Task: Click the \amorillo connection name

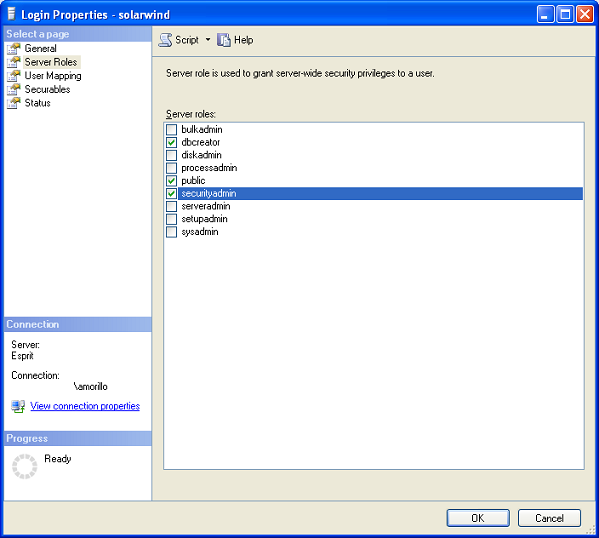Action: click(x=91, y=387)
